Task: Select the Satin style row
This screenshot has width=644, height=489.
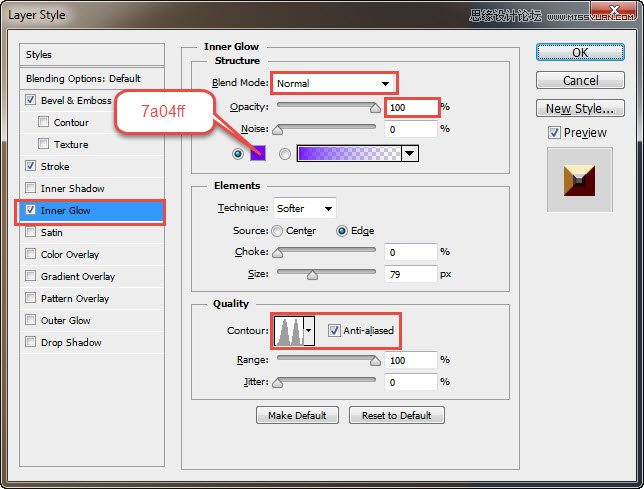Action: [x=92, y=232]
